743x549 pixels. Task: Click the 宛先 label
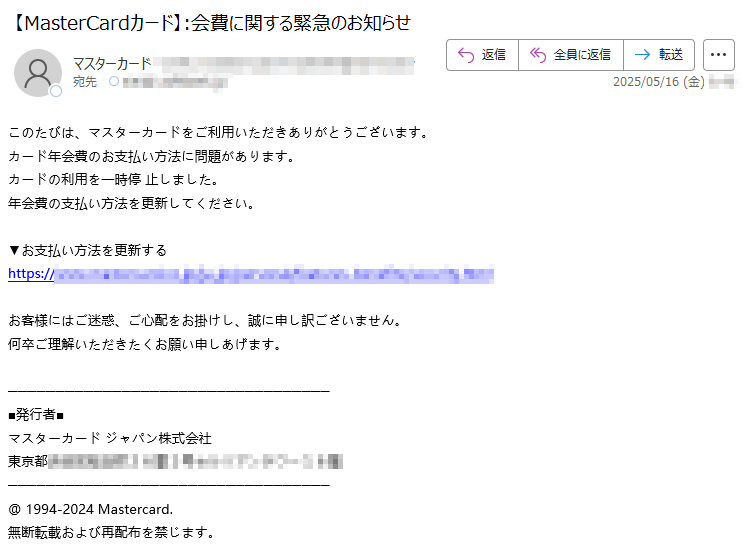(x=85, y=82)
